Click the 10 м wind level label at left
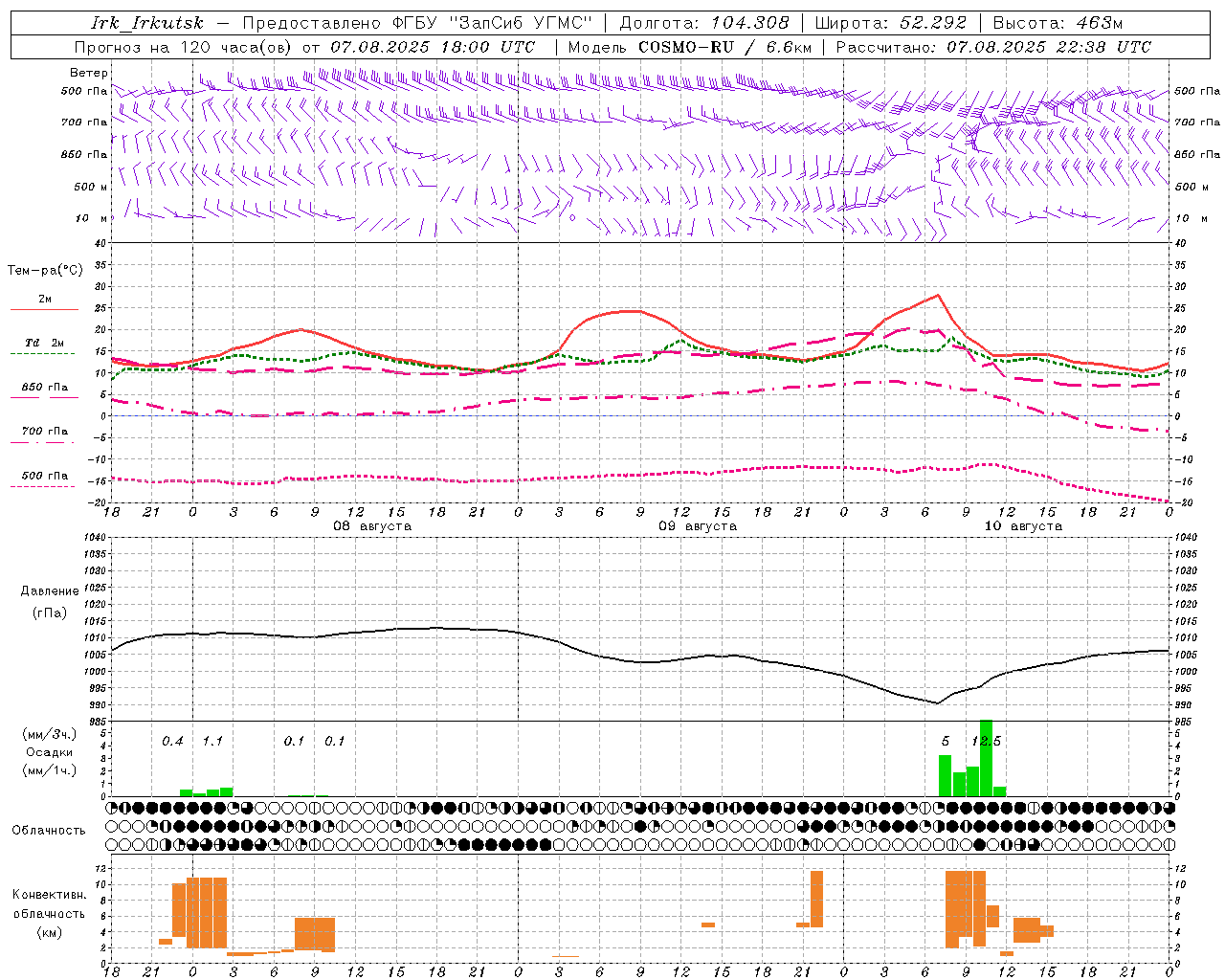This screenshot has width=1225, height=980. tap(92, 218)
